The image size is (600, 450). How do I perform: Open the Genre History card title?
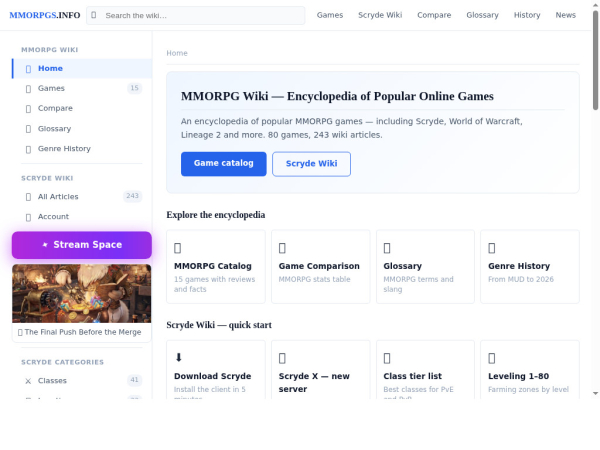(x=519, y=266)
